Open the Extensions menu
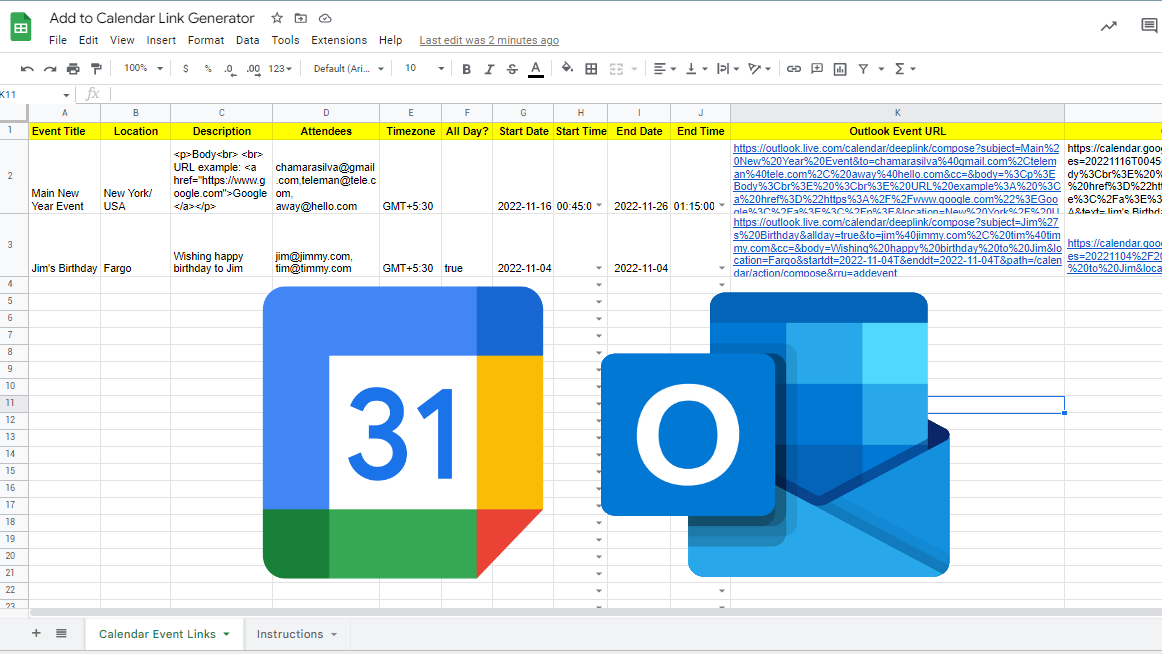 pyautogui.click(x=339, y=40)
